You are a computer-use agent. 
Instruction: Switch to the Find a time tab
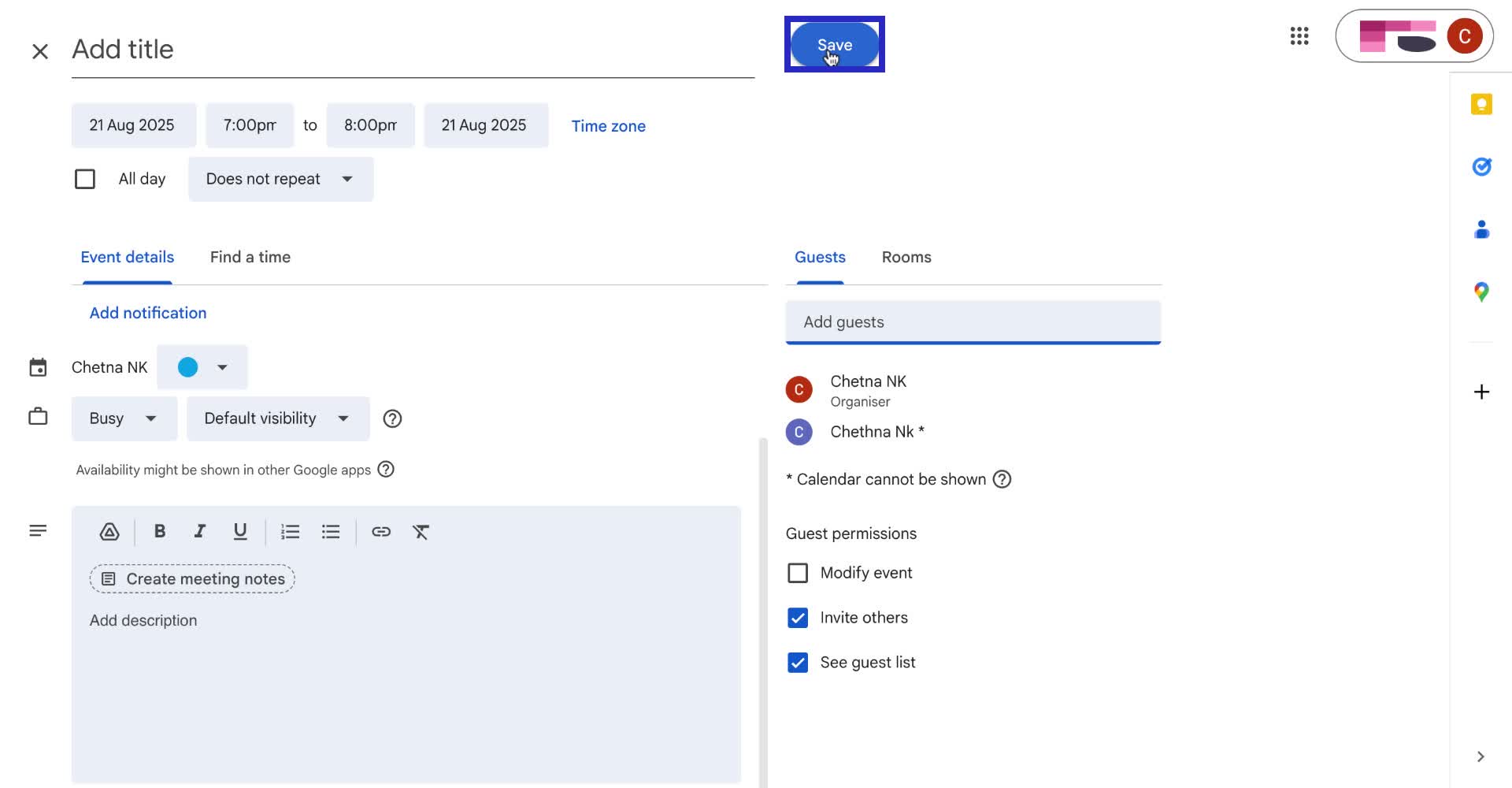(250, 257)
